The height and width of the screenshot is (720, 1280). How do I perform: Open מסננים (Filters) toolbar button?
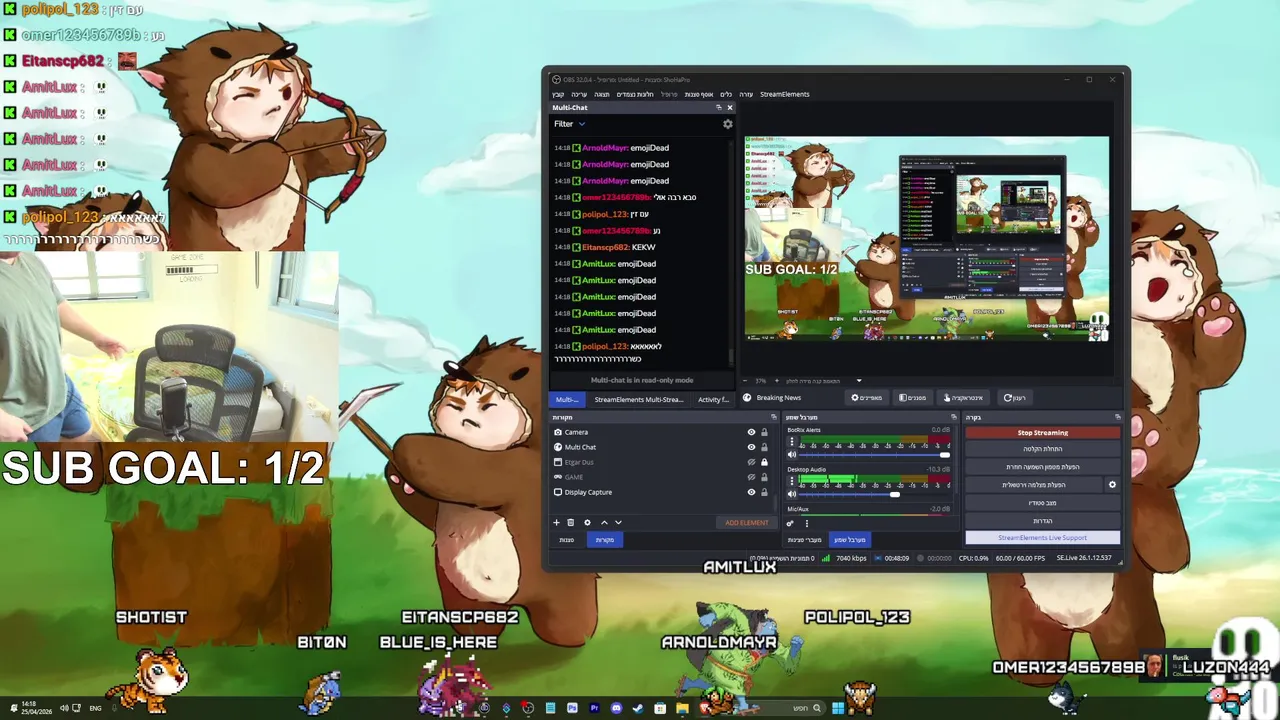point(913,398)
